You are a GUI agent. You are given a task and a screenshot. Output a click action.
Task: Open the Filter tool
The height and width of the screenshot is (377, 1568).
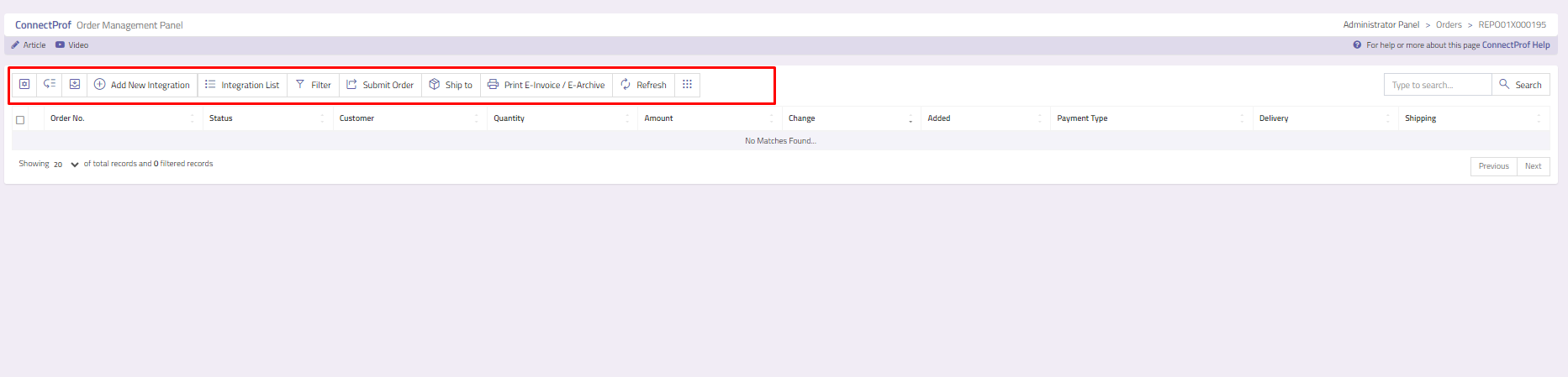pyautogui.click(x=313, y=85)
